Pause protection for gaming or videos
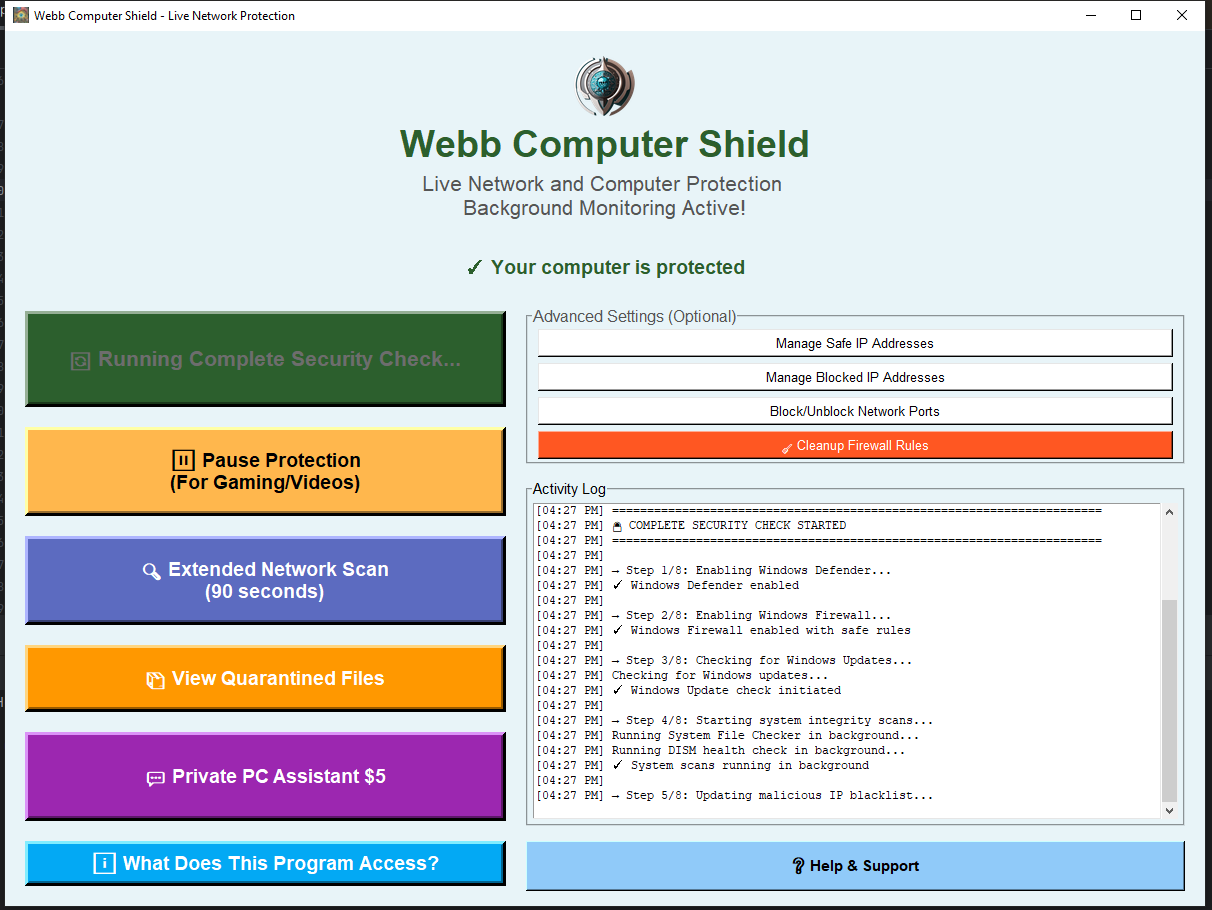 265,471
